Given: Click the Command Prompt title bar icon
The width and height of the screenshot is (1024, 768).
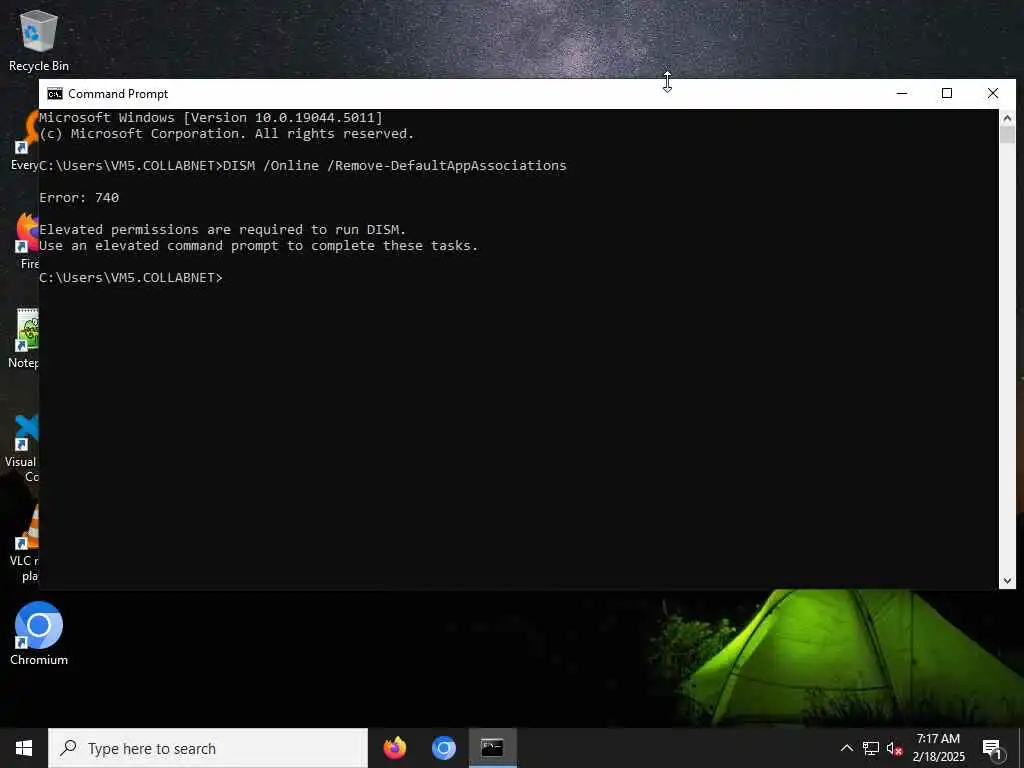Looking at the screenshot, I should (55, 94).
